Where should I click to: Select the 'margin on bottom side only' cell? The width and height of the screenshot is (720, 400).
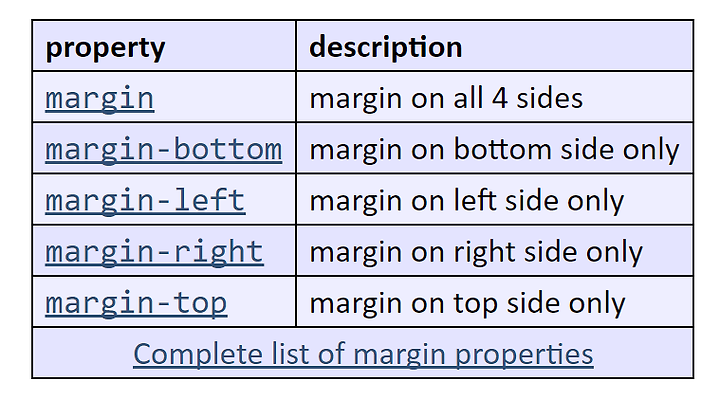[495, 148]
